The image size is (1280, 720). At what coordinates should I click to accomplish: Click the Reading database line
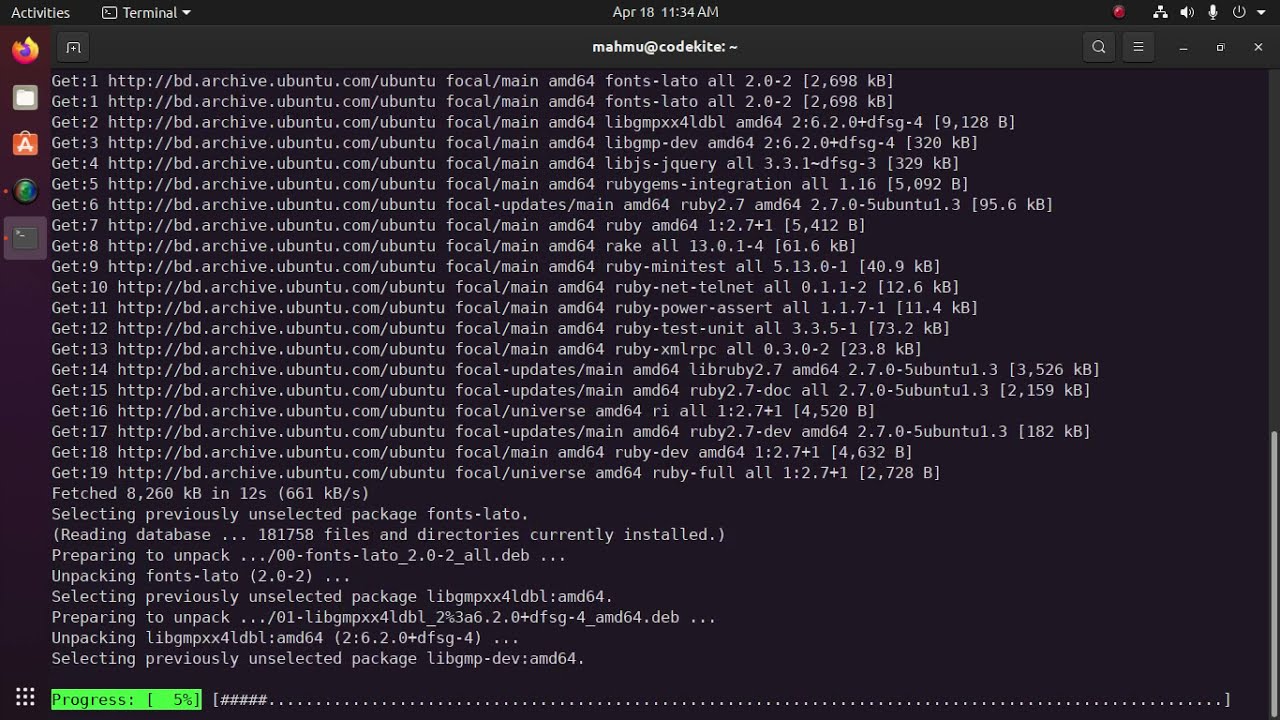tap(388, 535)
